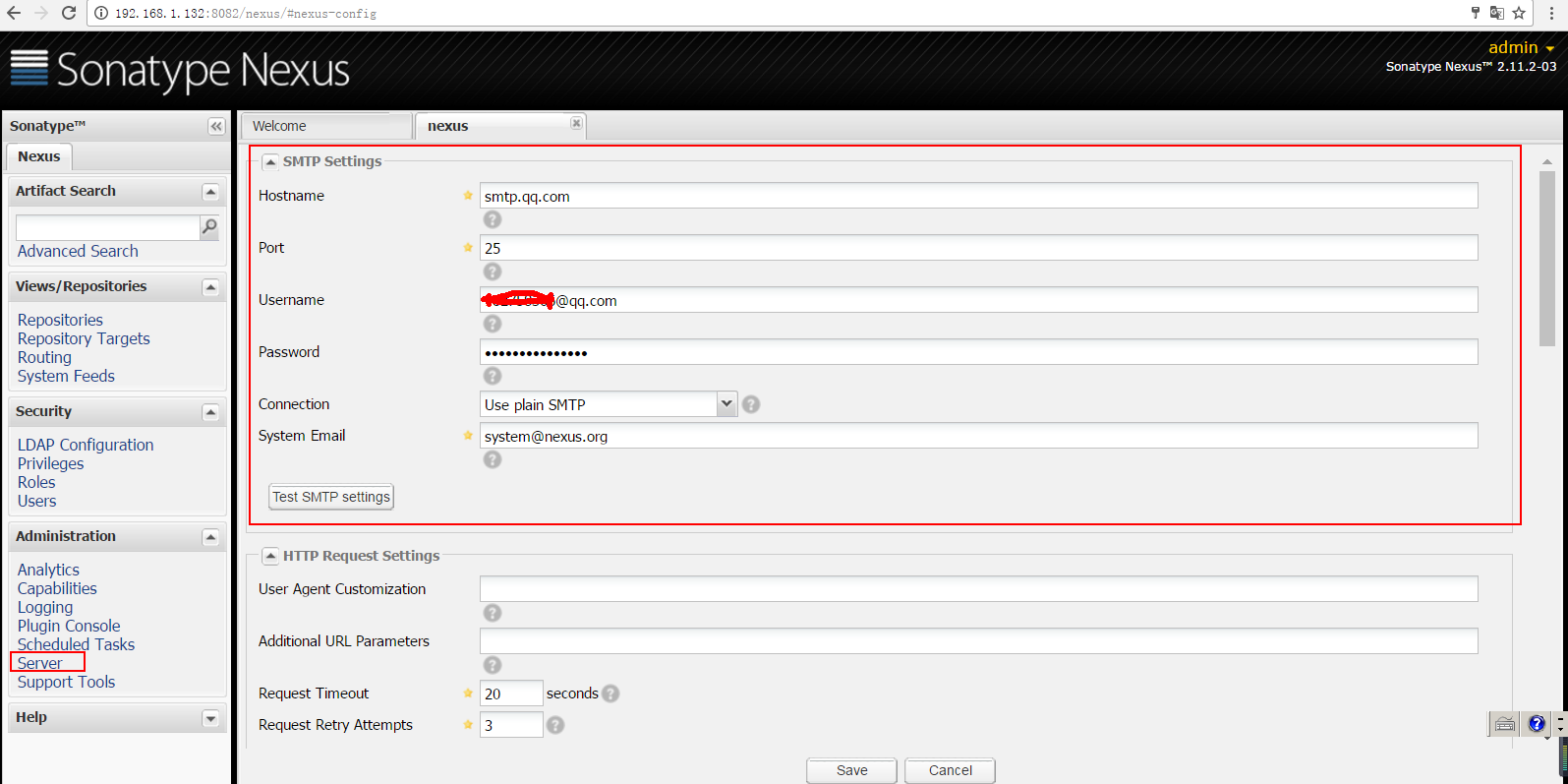The width and height of the screenshot is (1568, 784).
Task: Open the admin user dropdown
Action: (x=1521, y=47)
